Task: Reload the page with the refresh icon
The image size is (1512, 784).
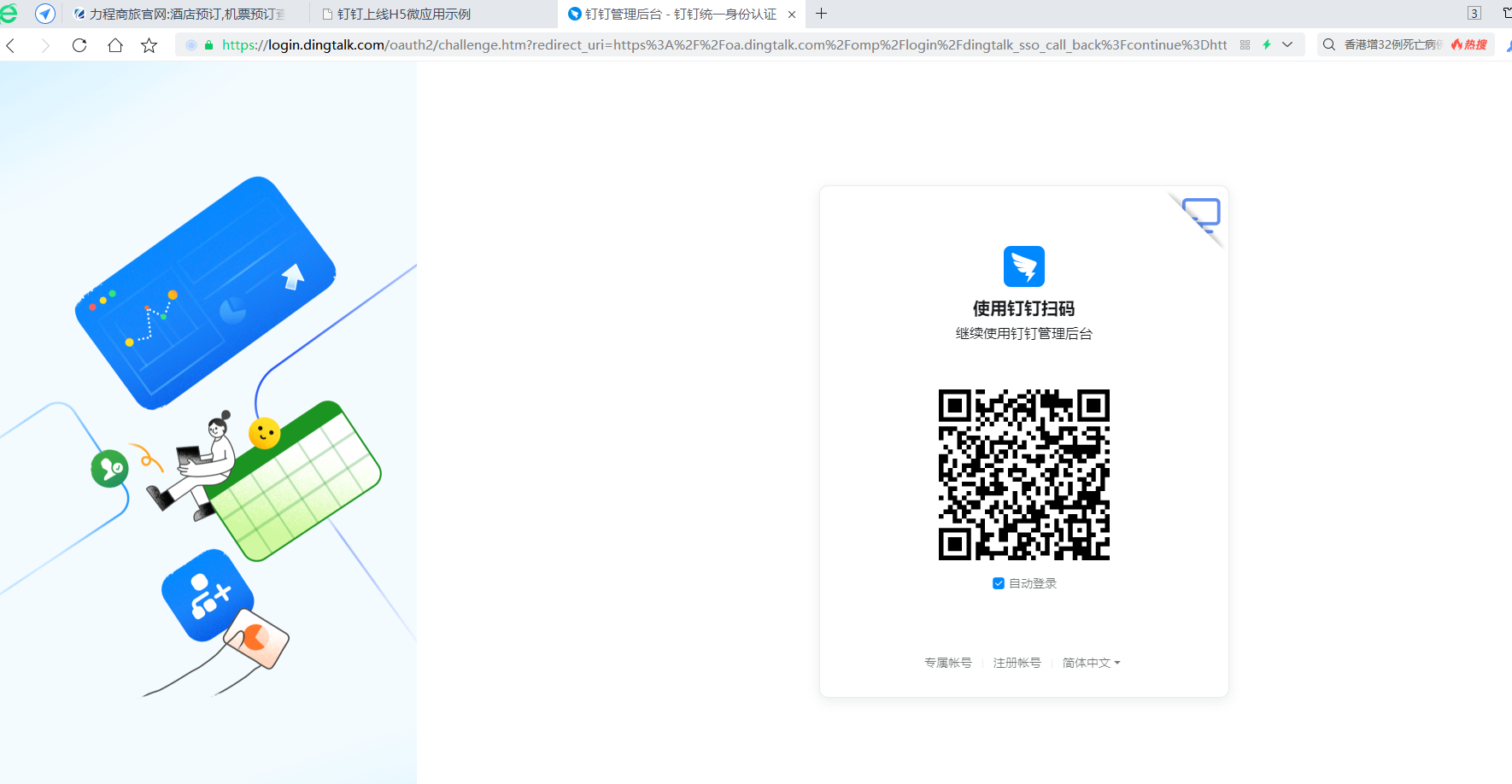Action: (x=79, y=45)
